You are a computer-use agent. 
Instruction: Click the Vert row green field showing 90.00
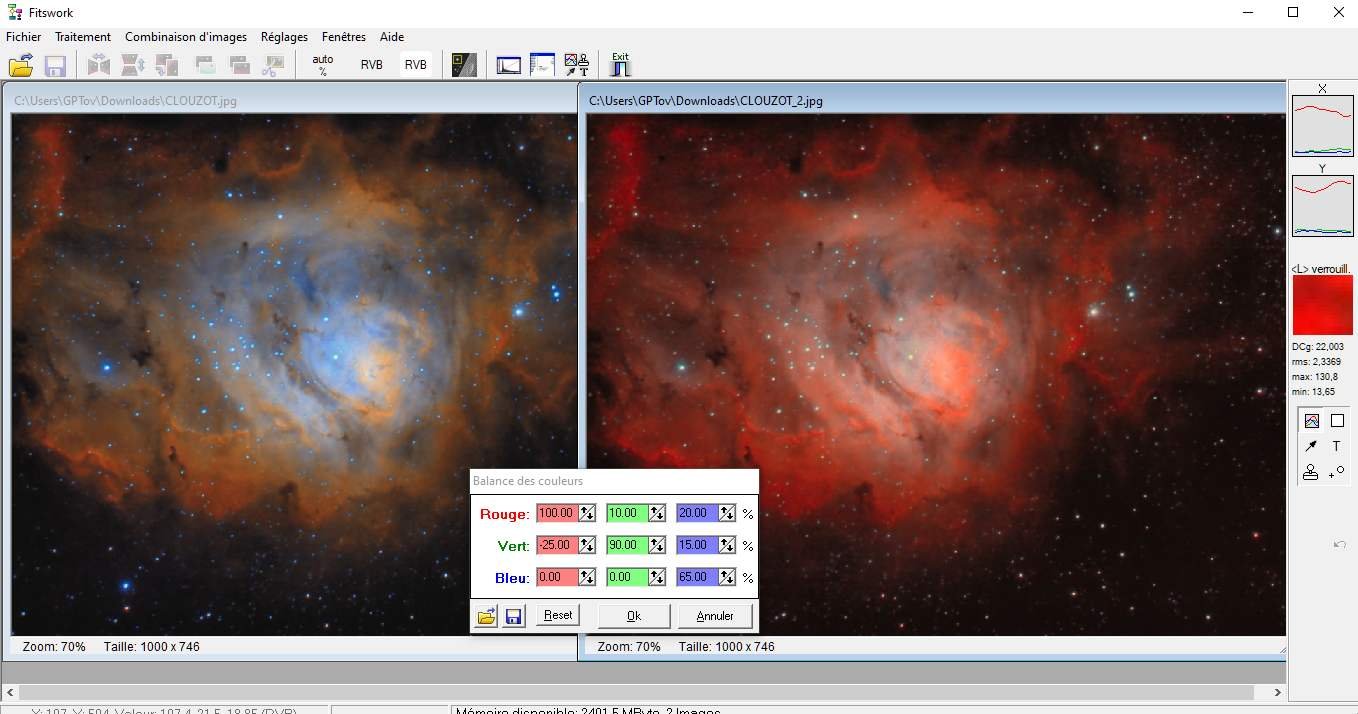(627, 545)
